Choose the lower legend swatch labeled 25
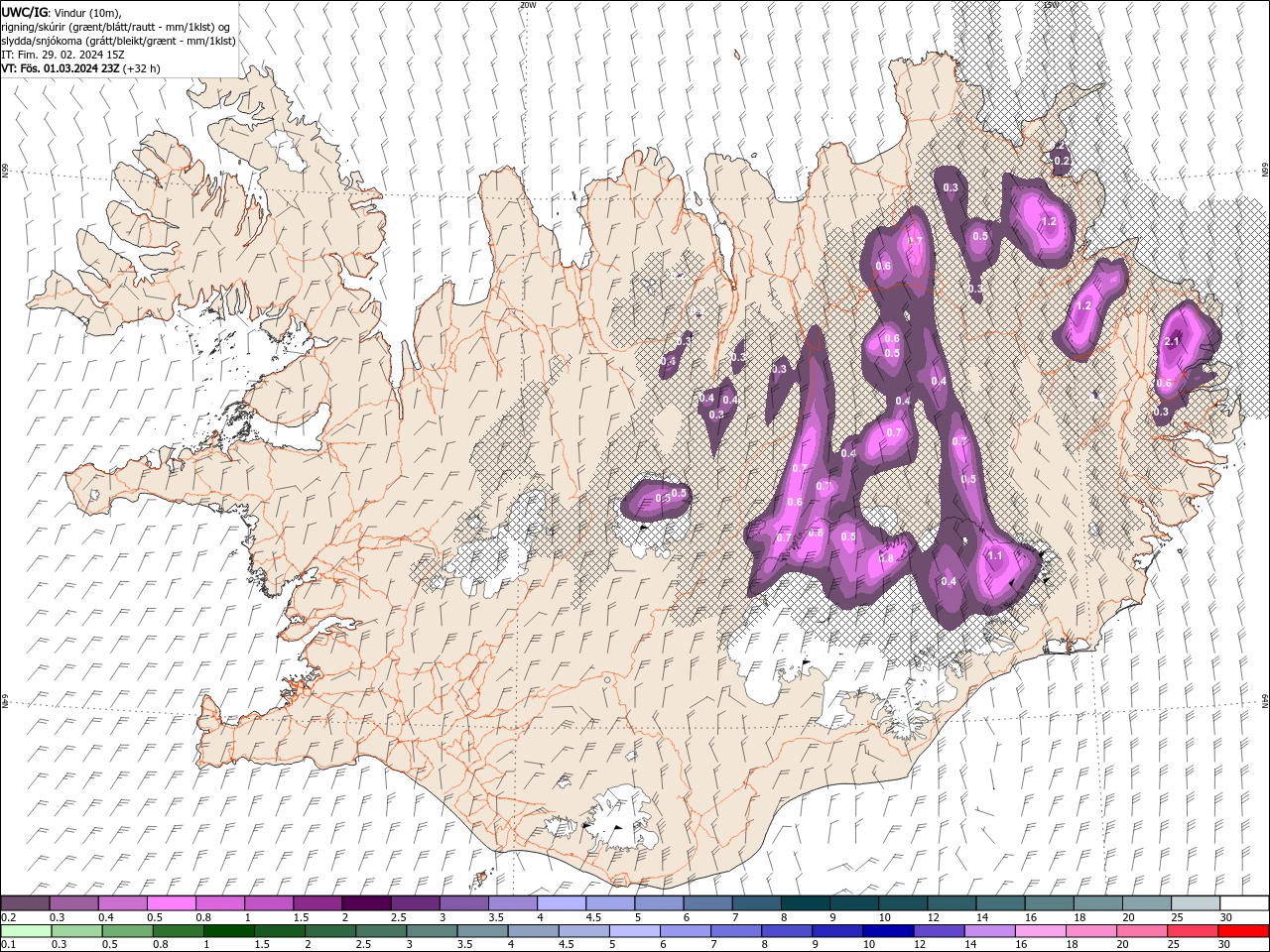The image size is (1270, 952). [1195, 931]
